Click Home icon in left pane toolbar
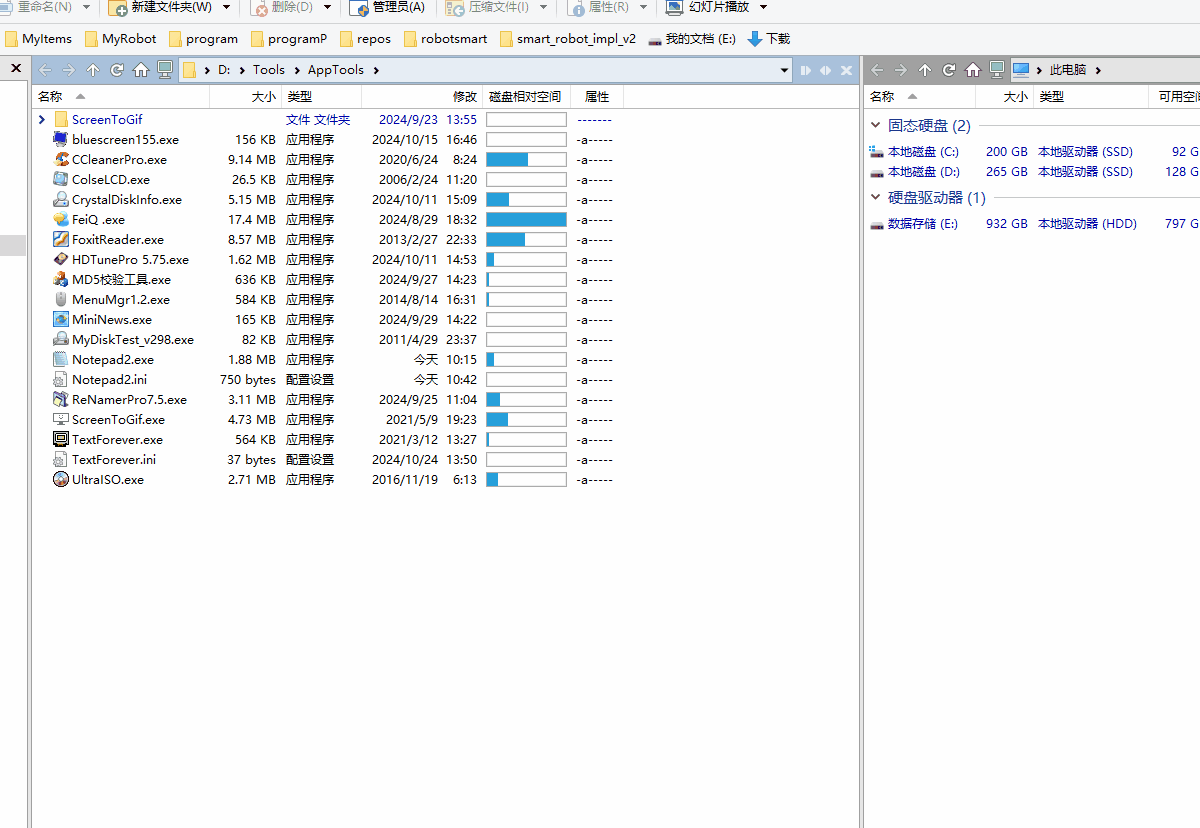 point(141,70)
